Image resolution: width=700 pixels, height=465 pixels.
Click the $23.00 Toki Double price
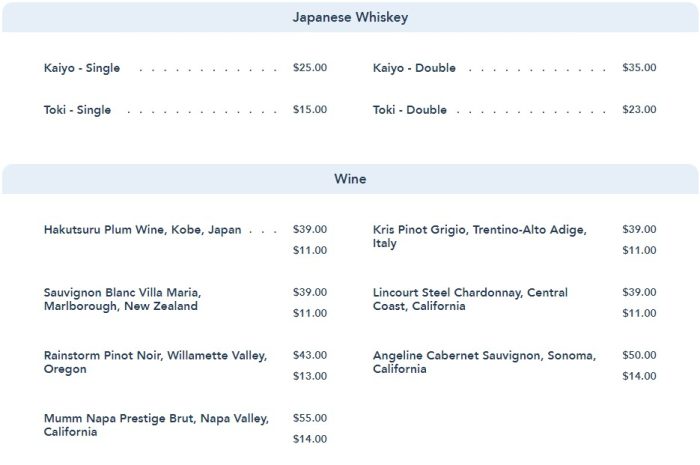click(639, 110)
